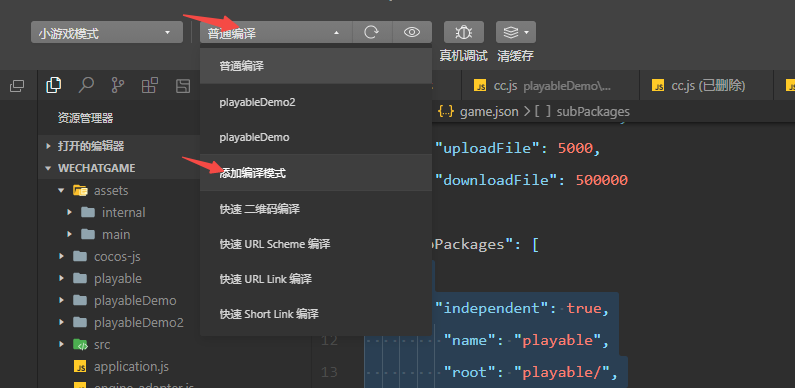The width and height of the screenshot is (795, 388).
Task: Expand the playable folder in the tree
Action: [61, 278]
